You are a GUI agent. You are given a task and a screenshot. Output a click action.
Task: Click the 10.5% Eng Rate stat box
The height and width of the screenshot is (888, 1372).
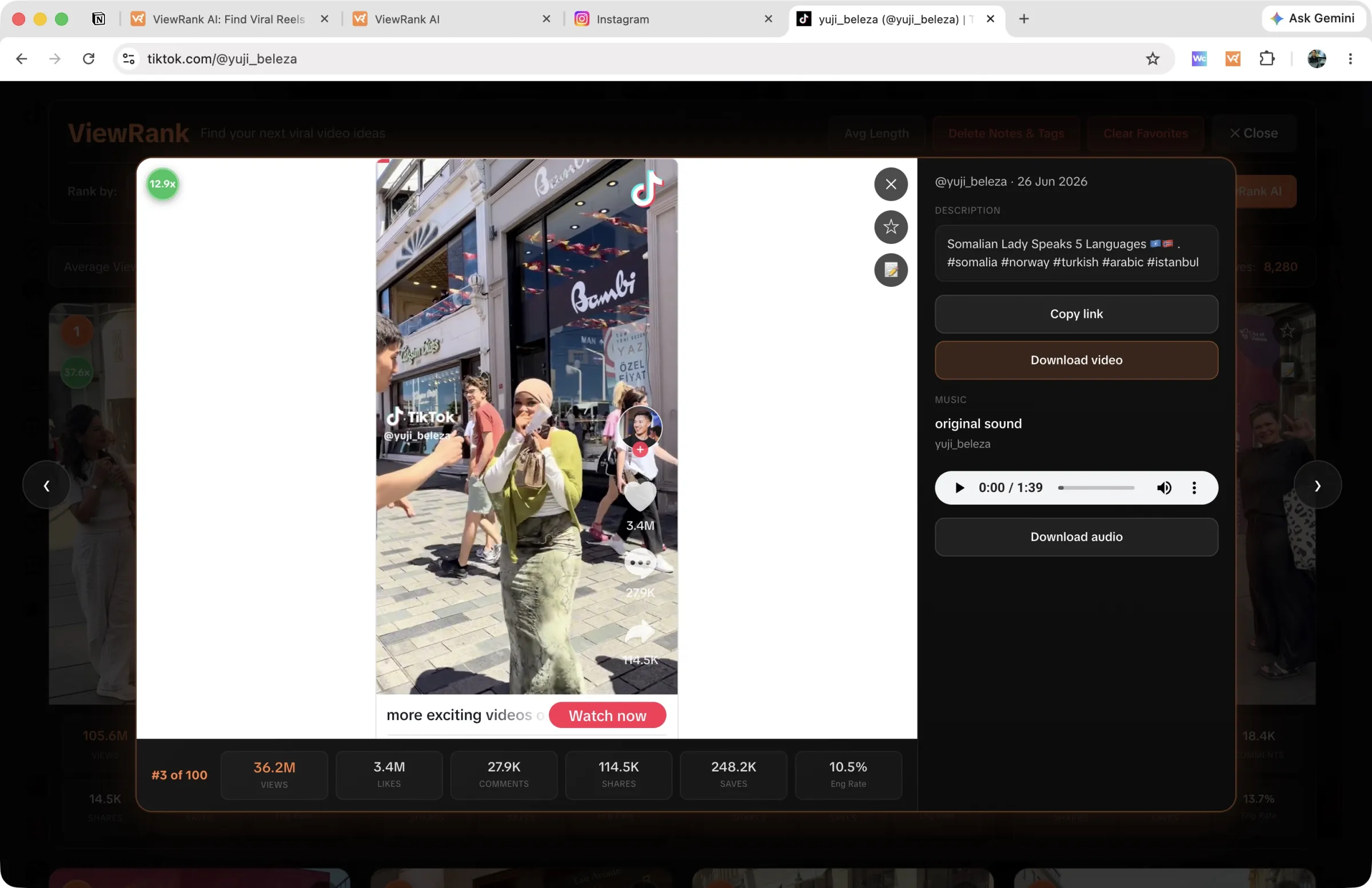coord(848,775)
